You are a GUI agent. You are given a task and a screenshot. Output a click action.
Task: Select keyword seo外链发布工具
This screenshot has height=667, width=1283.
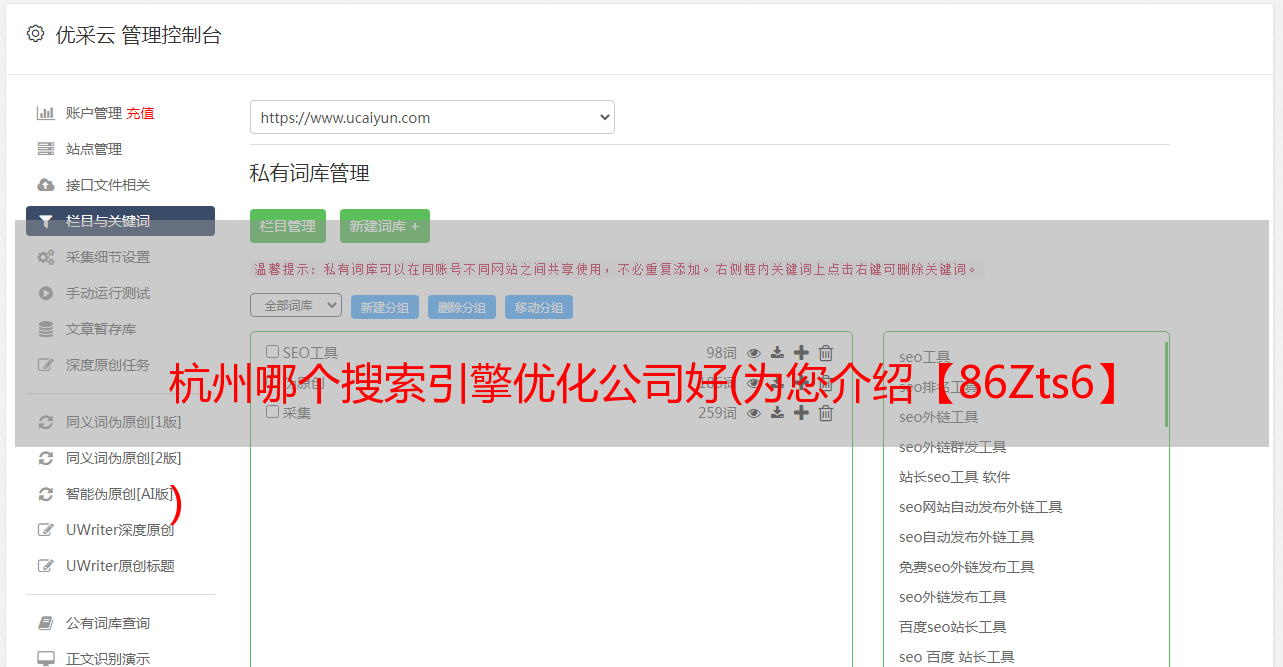tap(953, 597)
